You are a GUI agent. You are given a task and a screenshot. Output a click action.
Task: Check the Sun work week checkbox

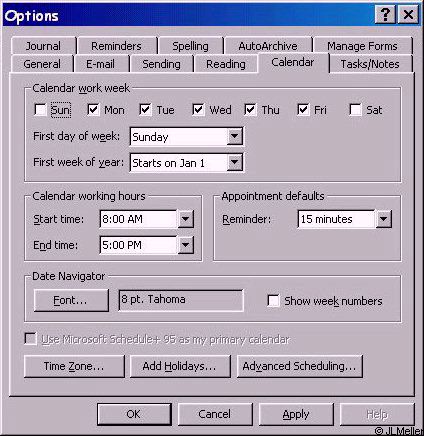(x=40, y=110)
